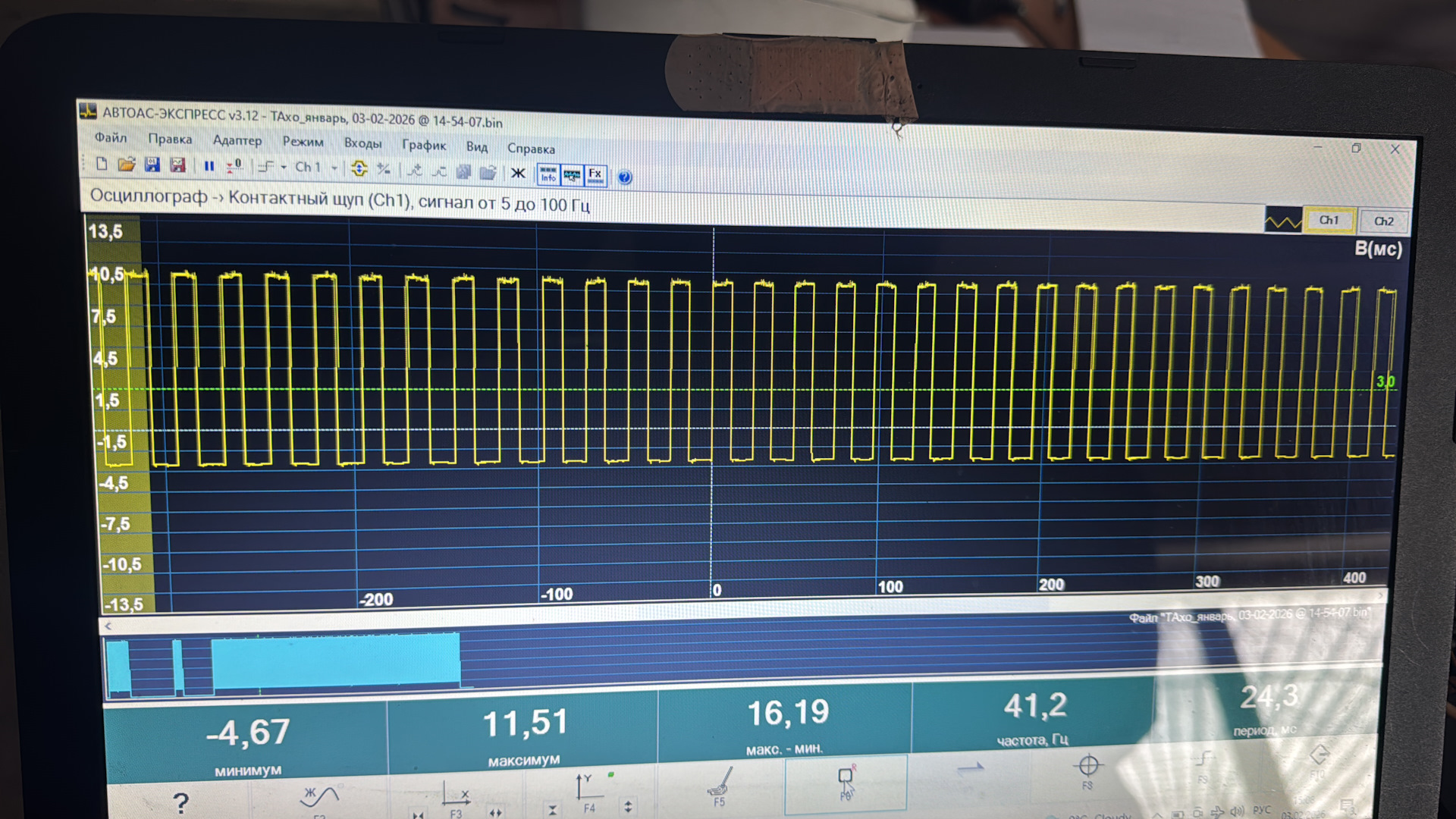Click the F5 brush clear tool
Image resolution: width=1456 pixels, height=819 pixels.
pyautogui.click(x=720, y=787)
